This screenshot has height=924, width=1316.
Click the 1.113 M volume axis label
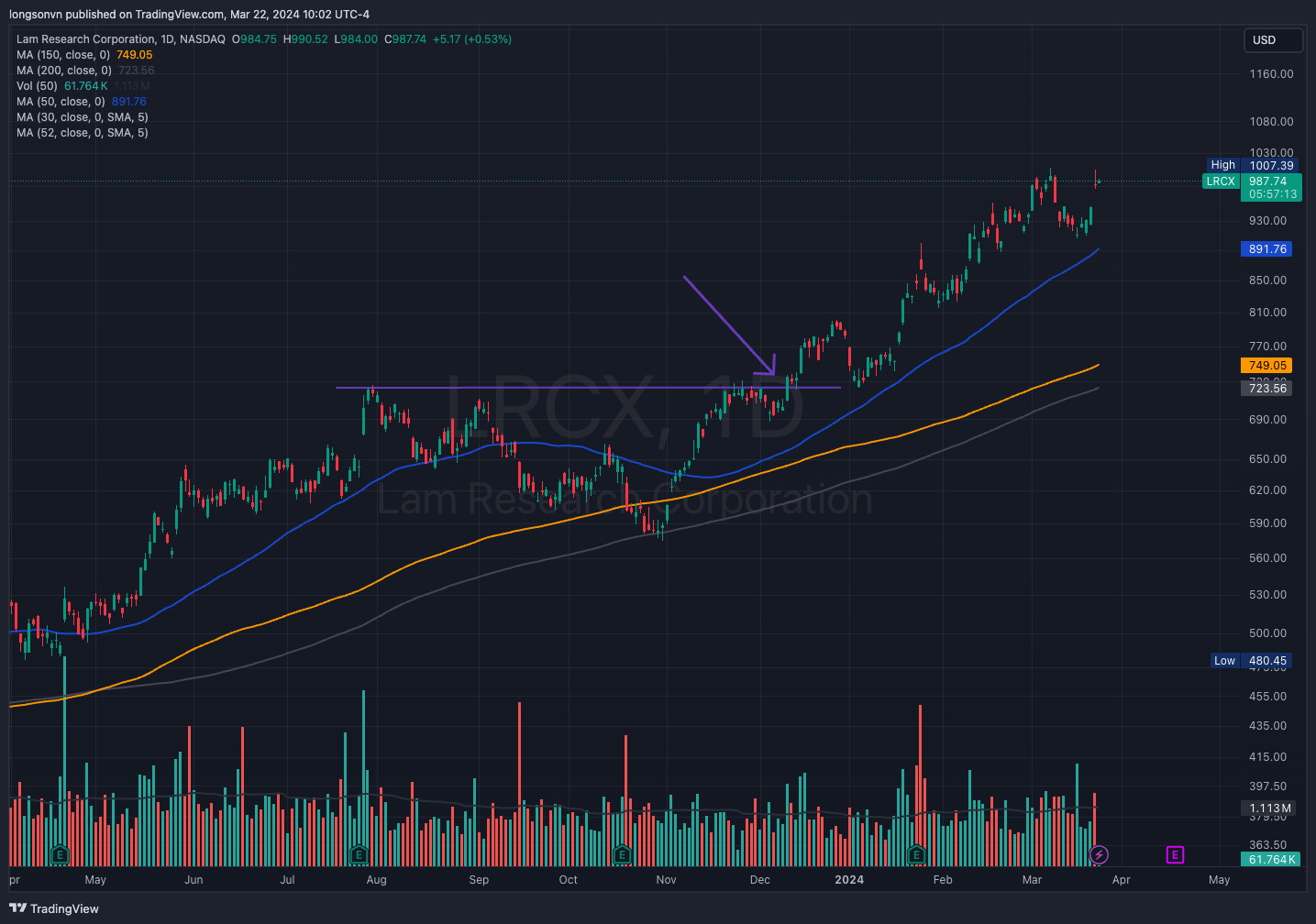[x=1269, y=808]
